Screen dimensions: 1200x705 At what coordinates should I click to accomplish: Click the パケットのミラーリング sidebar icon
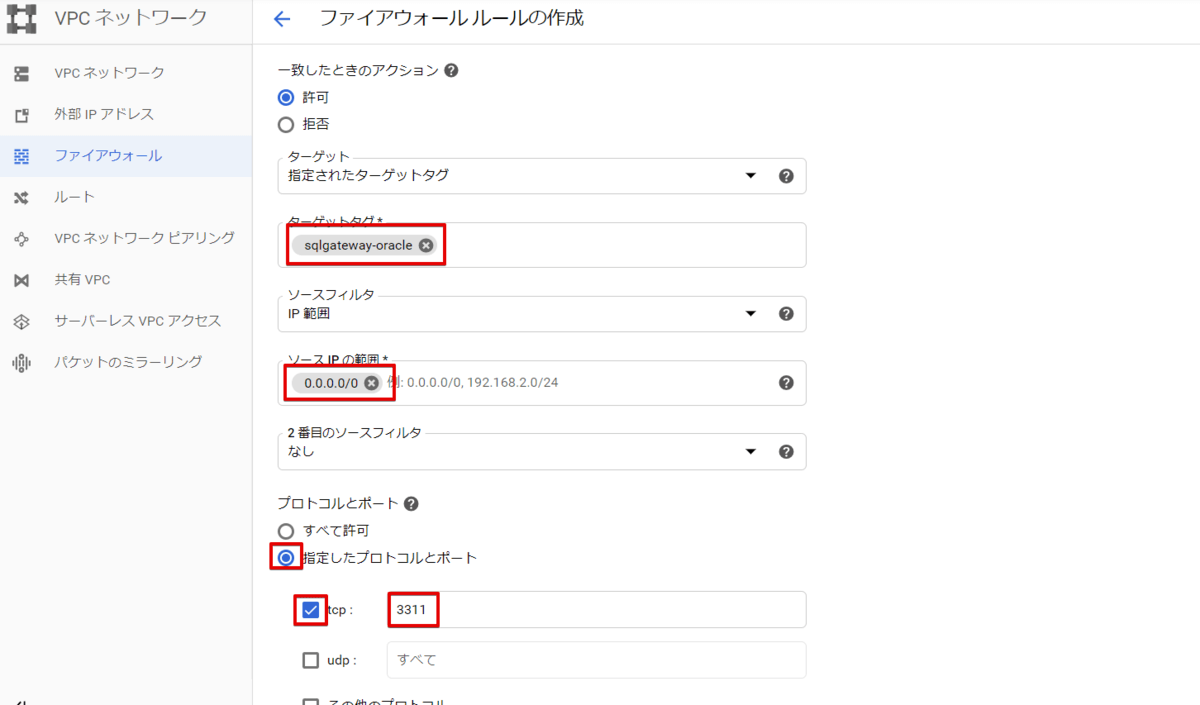(x=21, y=362)
